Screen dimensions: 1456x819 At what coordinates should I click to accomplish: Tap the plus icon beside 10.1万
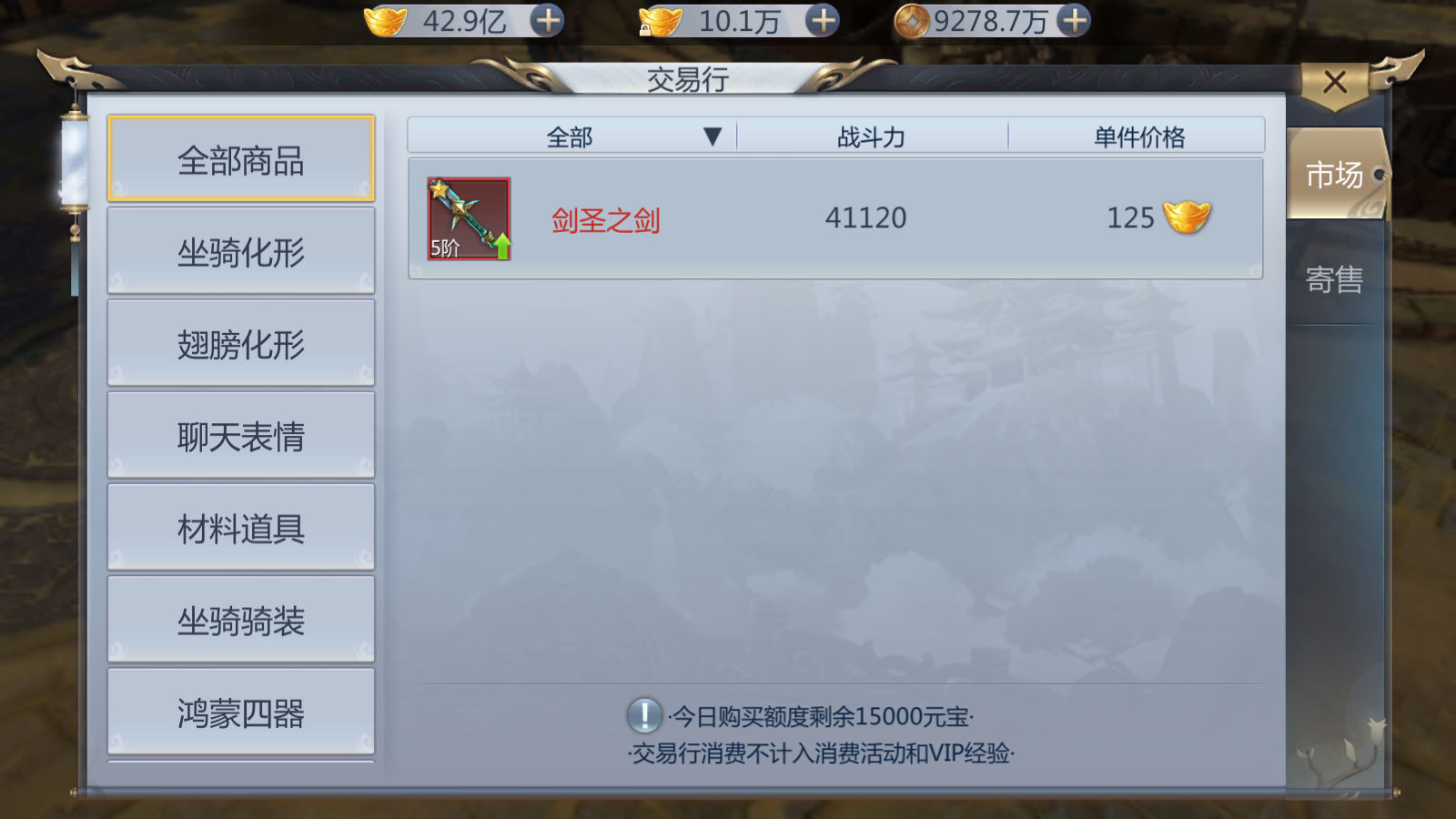(x=823, y=20)
